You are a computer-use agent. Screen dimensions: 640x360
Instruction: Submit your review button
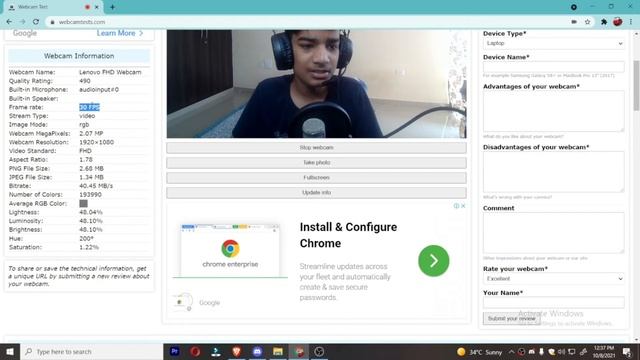coord(511,318)
